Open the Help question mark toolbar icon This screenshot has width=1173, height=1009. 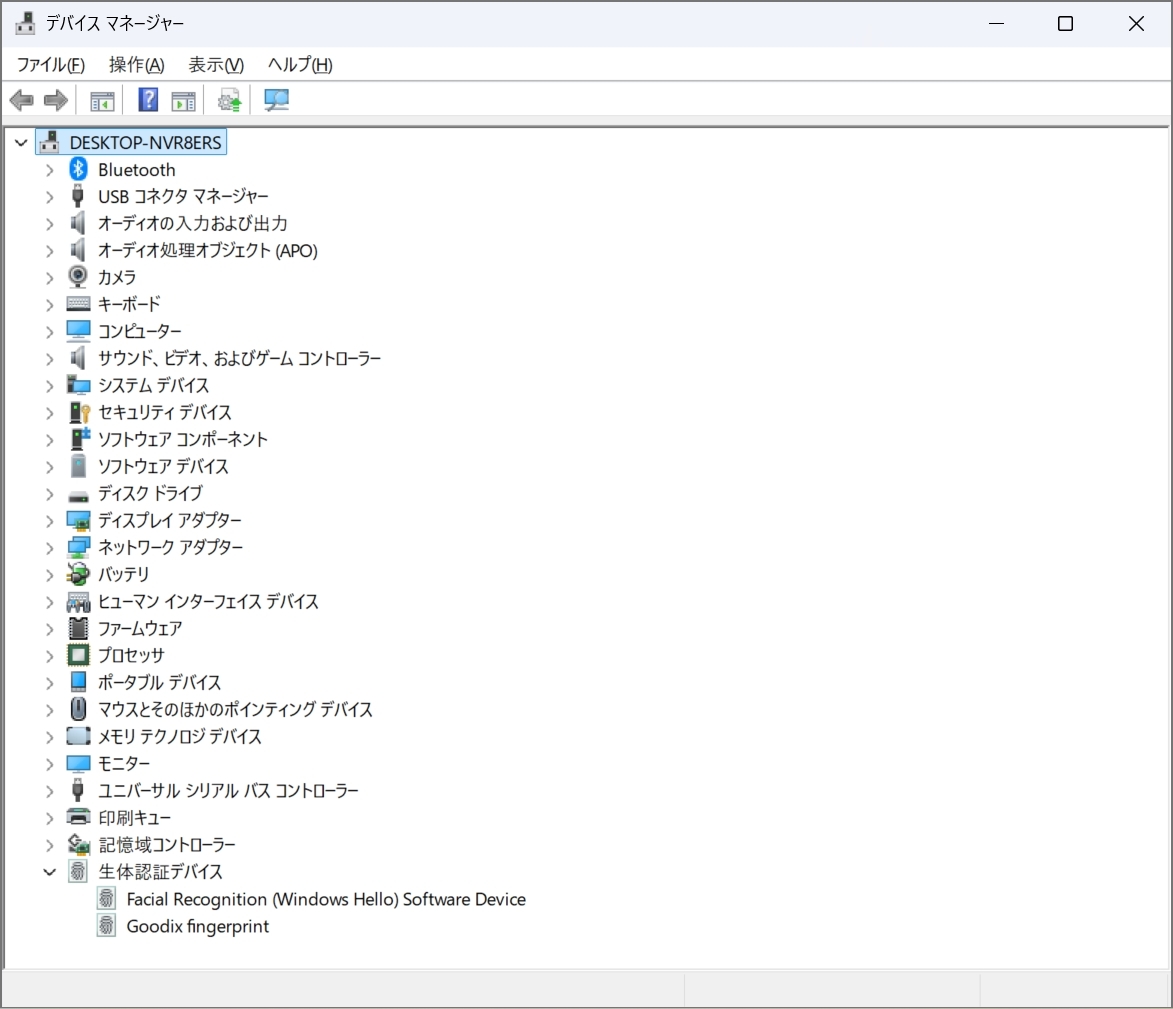coord(148,99)
